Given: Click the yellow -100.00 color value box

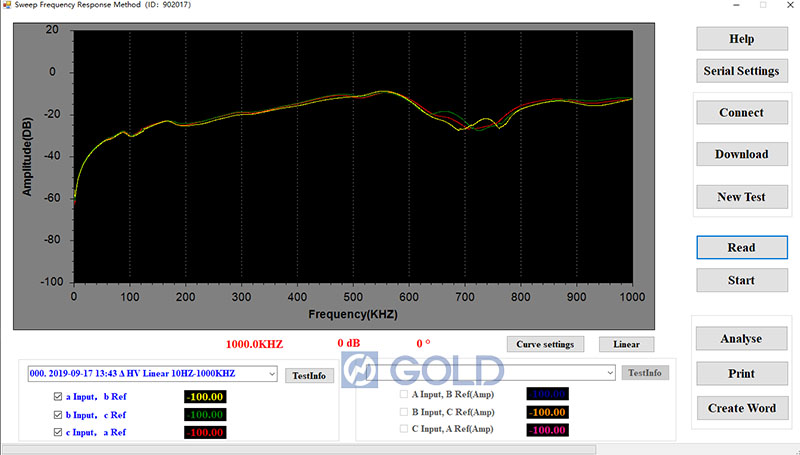Looking at the screenshot, I should (x=205, y=397).
